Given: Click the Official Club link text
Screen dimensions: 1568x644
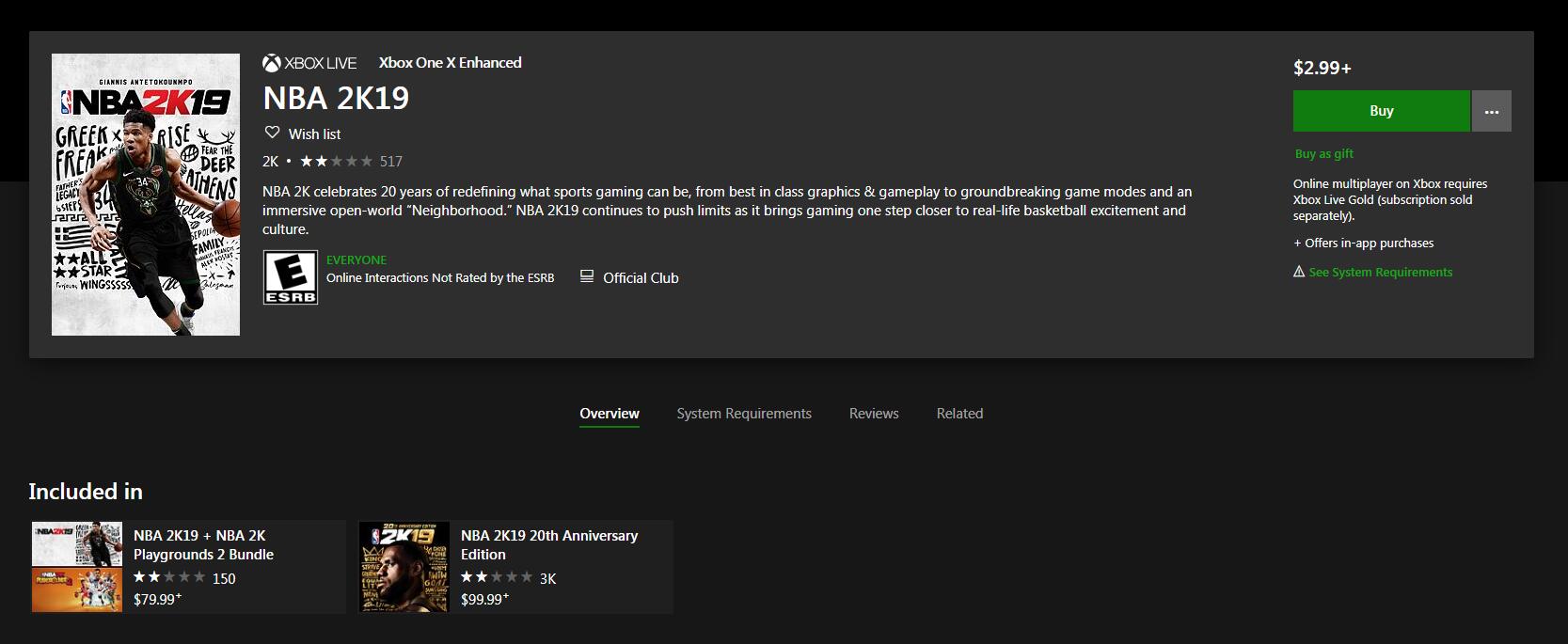Looking at the screenshot, I should [641, 277].
